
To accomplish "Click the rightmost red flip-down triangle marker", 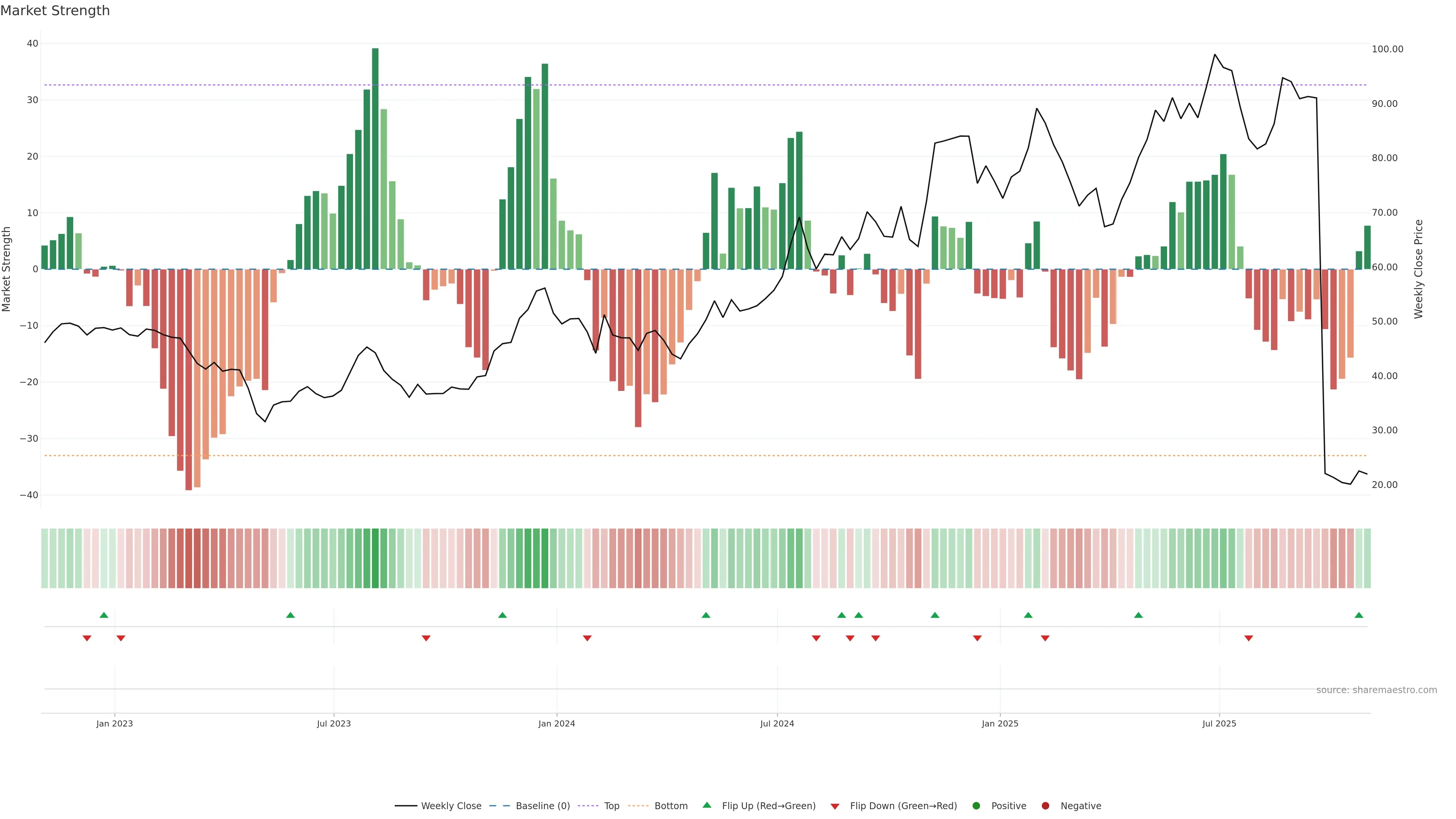I will pyautogui.click(x=1249, y=638).
